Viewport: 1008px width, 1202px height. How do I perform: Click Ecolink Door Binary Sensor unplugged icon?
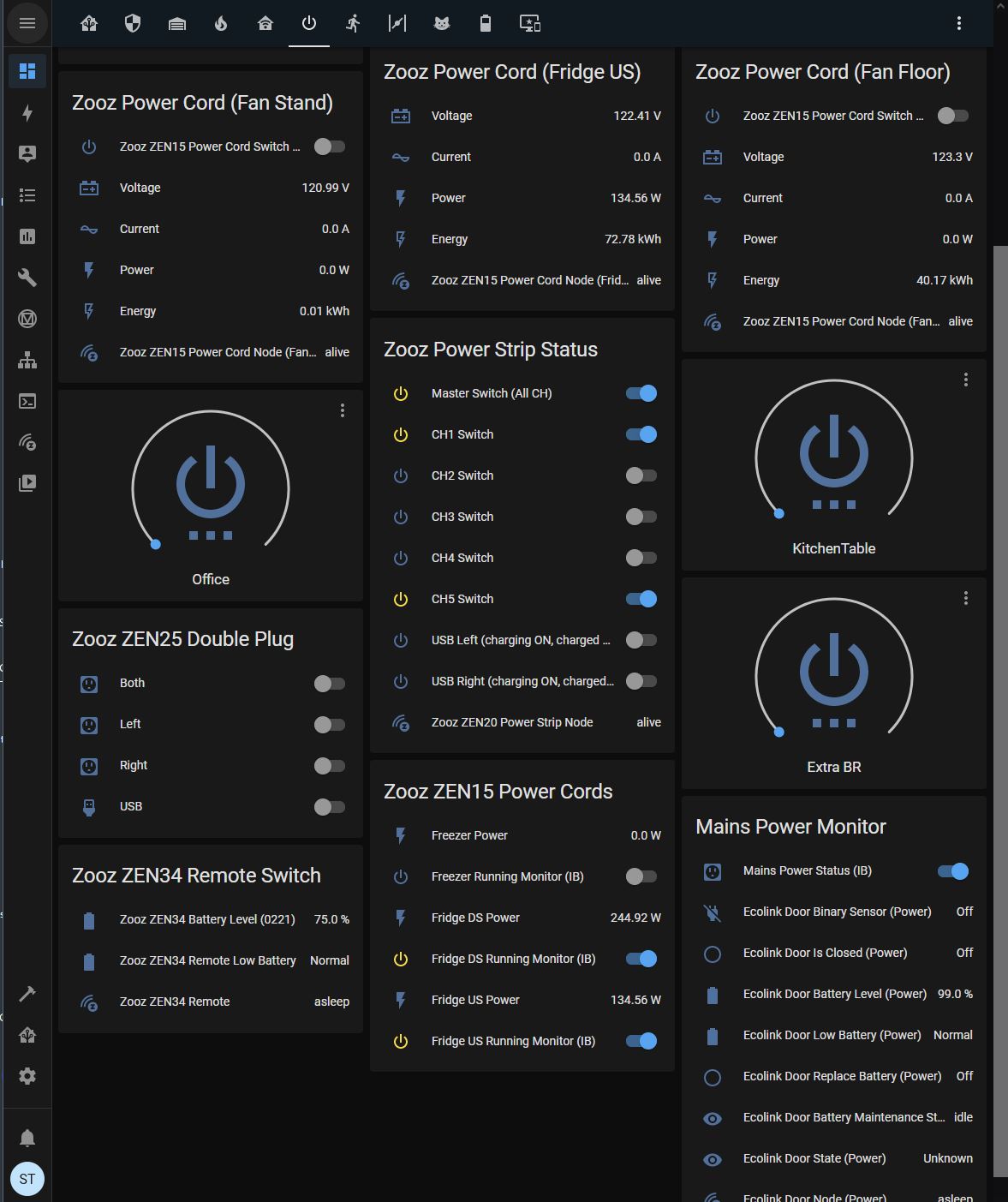tap(713, 912)
